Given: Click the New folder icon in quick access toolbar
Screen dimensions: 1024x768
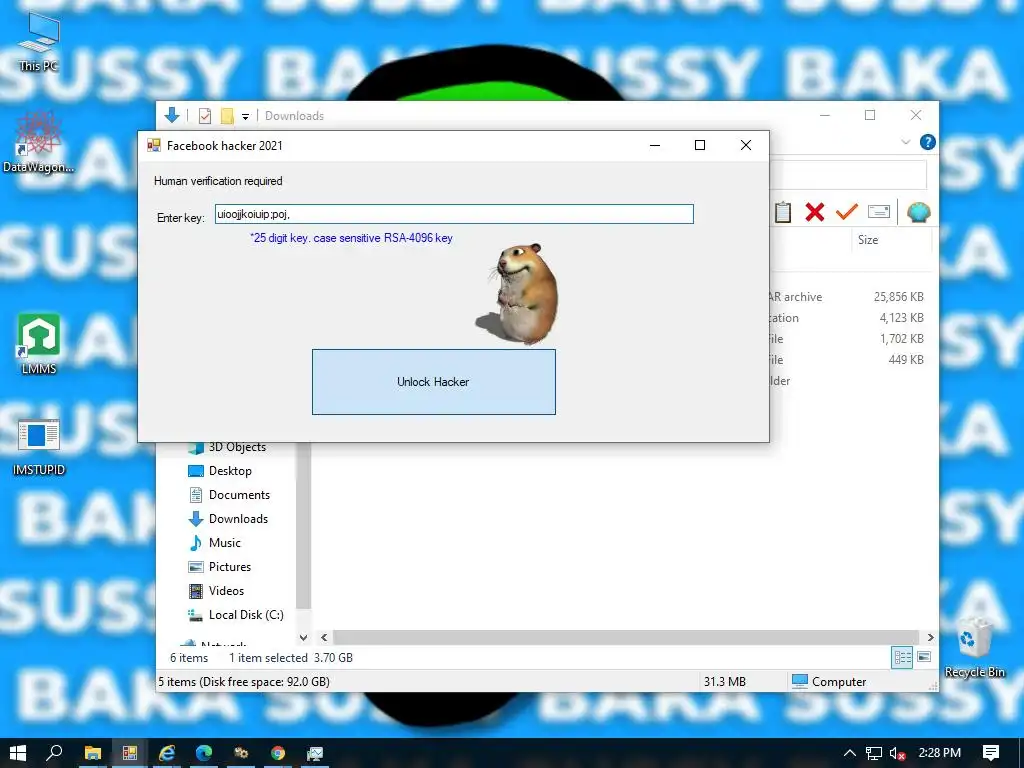Looking at the screenshot, I should coord(227,116).
